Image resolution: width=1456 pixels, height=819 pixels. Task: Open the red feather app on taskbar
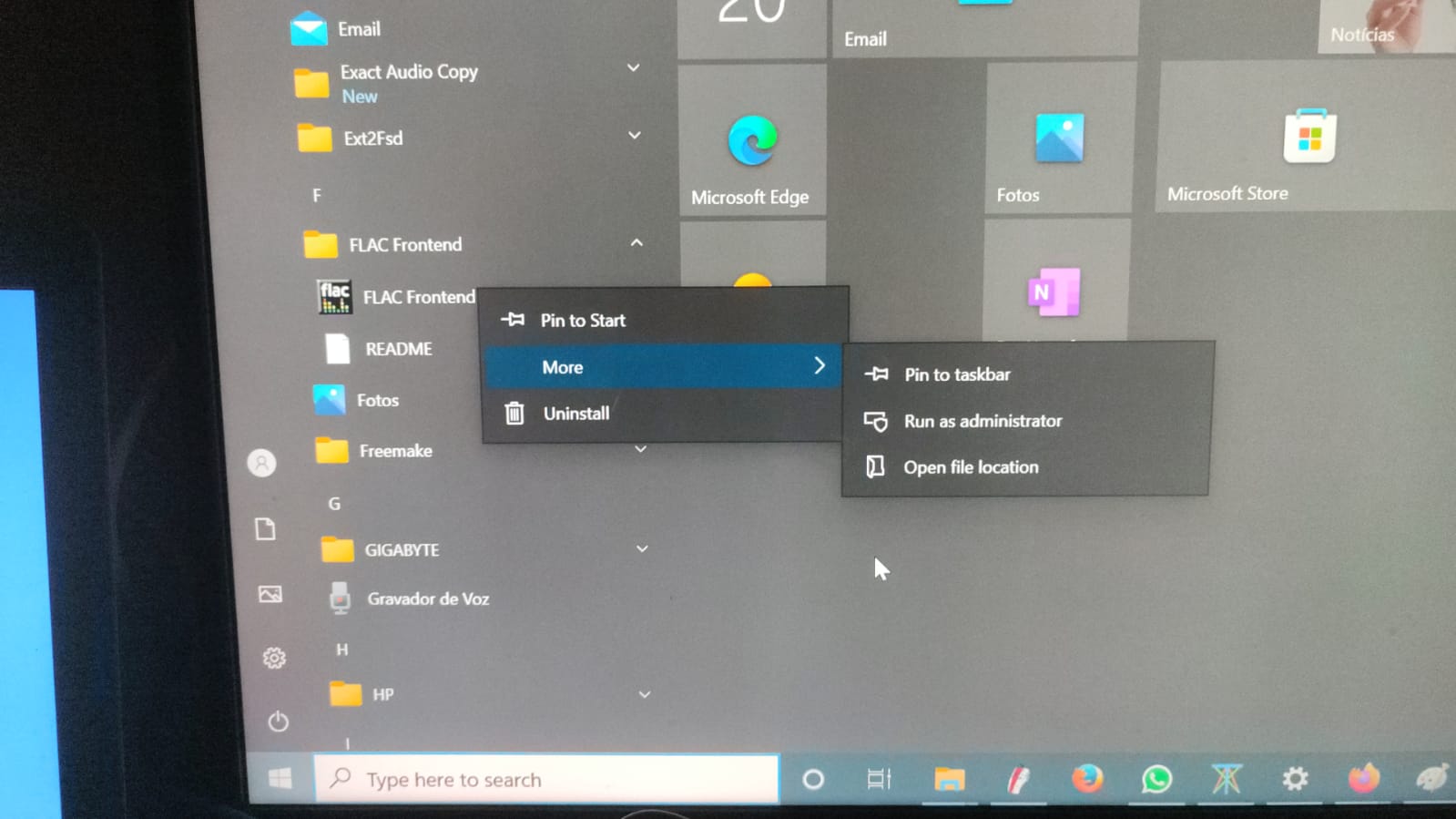(1018, 779)
